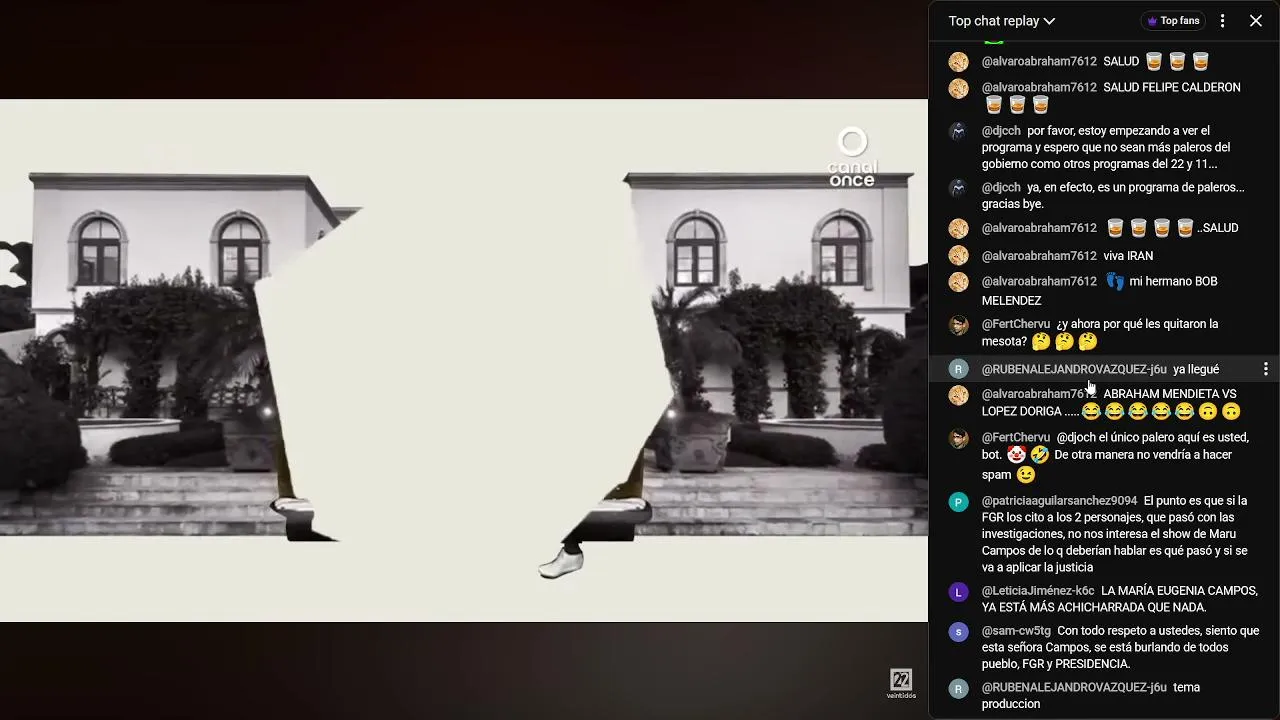Open @alvaroabraham7612 username on 'viva IRAN' message

[x=1039, y=256]
